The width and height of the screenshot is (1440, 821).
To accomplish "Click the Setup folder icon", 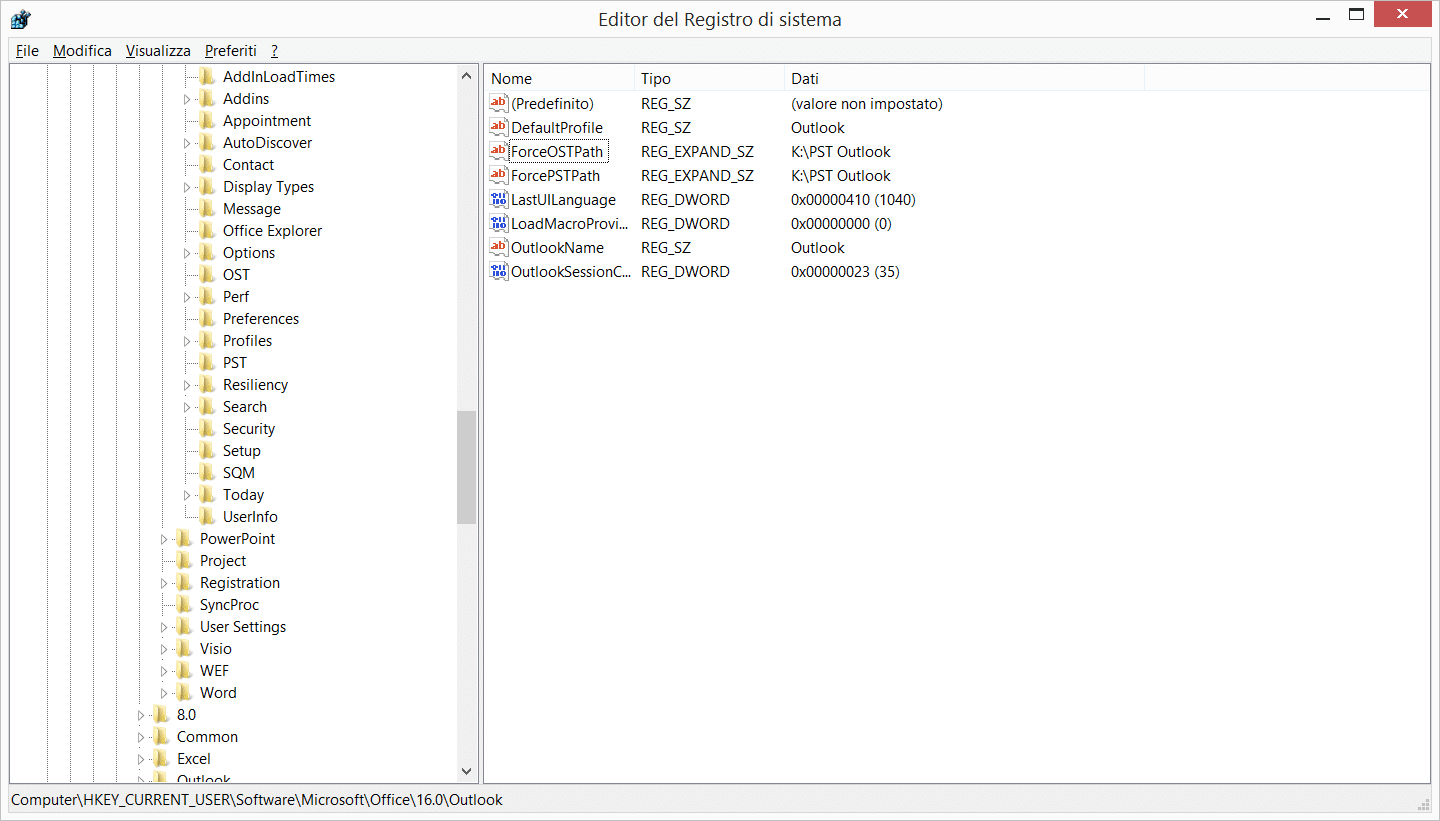I will point(207,451).
